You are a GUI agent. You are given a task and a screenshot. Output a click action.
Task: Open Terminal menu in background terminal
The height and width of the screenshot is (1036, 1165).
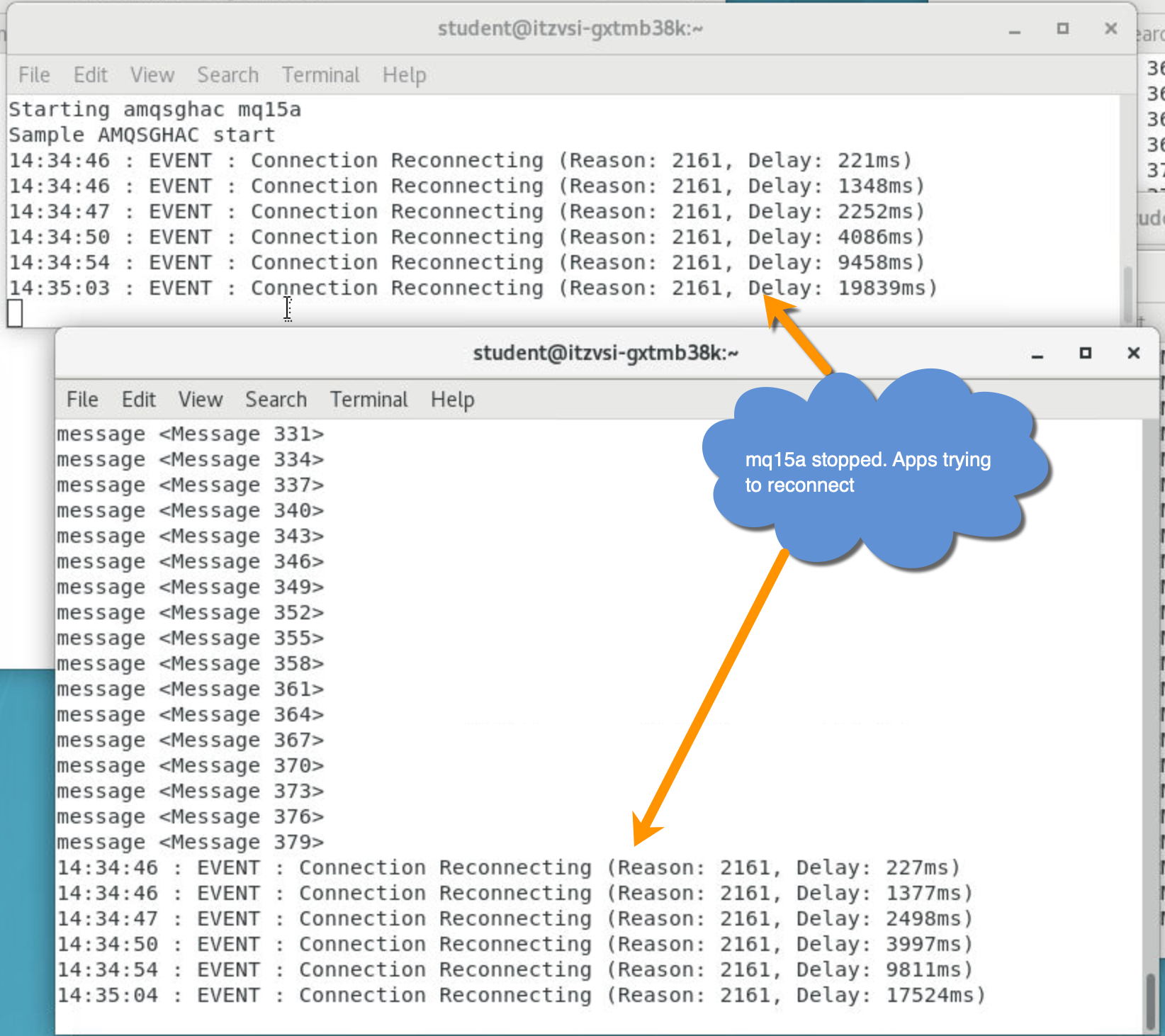point(320,75)
